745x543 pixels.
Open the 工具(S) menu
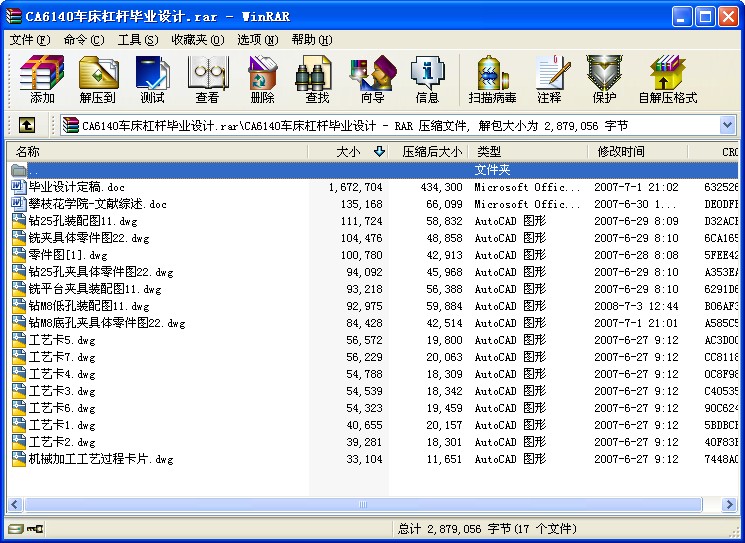point(138,40)
